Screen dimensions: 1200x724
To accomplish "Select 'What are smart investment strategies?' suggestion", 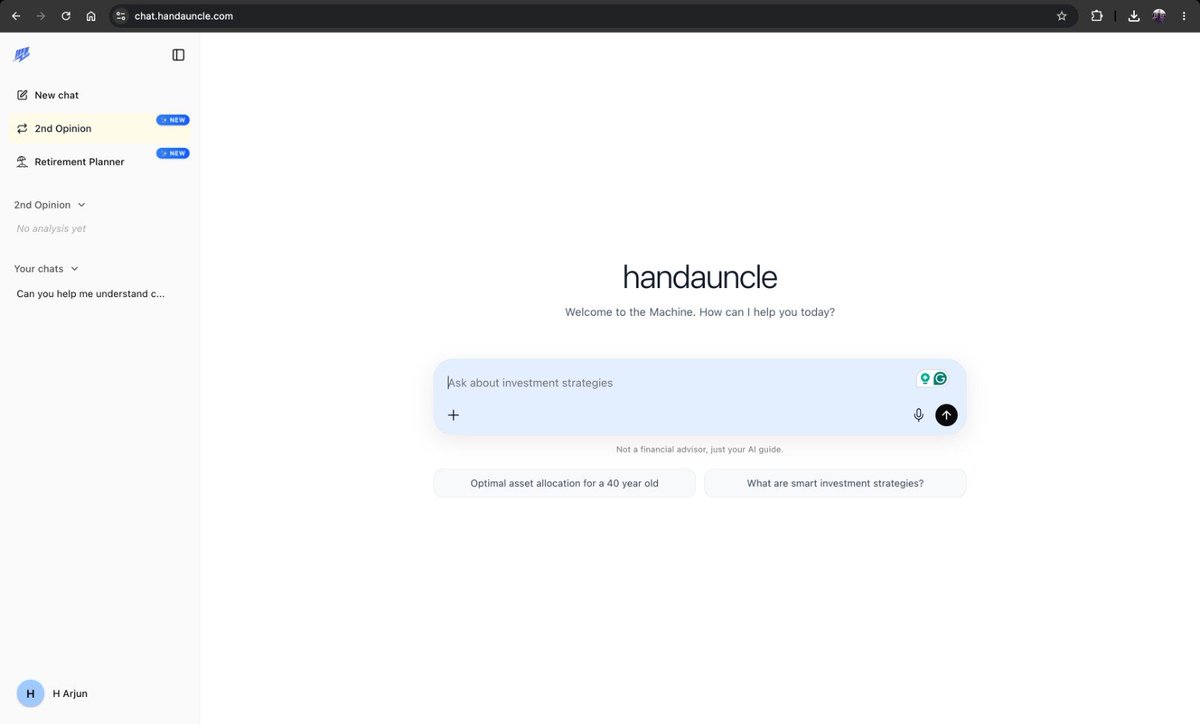I will [835, 483].
